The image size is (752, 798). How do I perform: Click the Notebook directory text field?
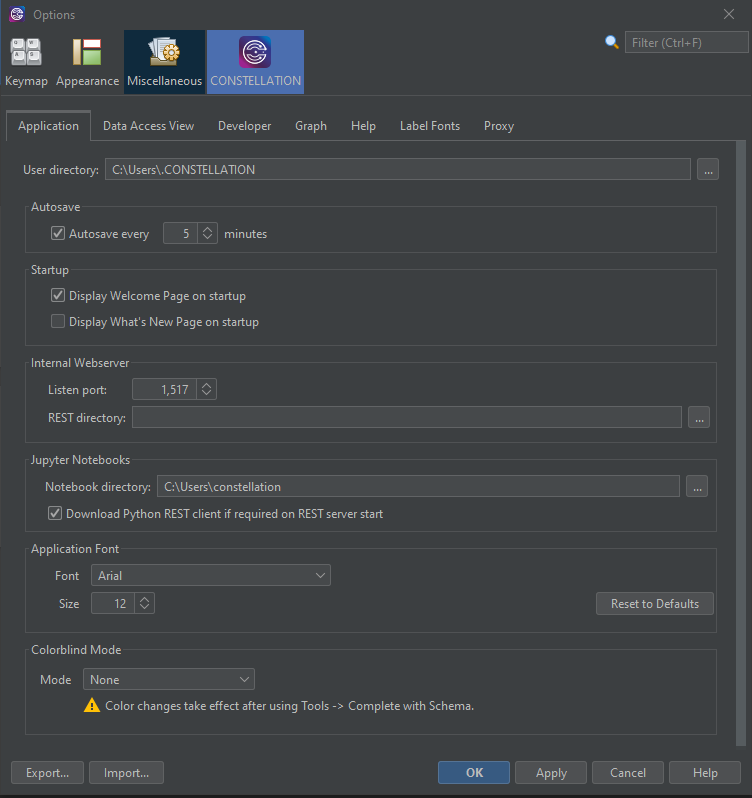tap(418, 486)
